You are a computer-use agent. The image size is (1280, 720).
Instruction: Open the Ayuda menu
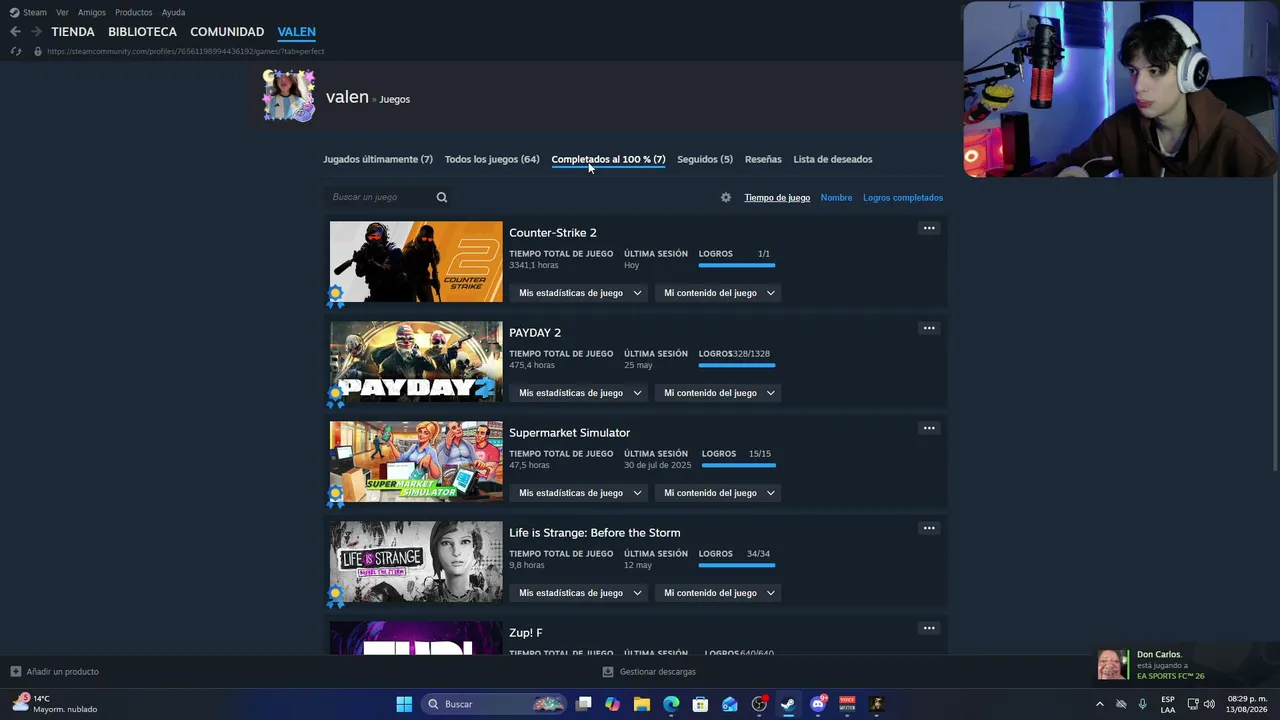[x=173, y=12]
